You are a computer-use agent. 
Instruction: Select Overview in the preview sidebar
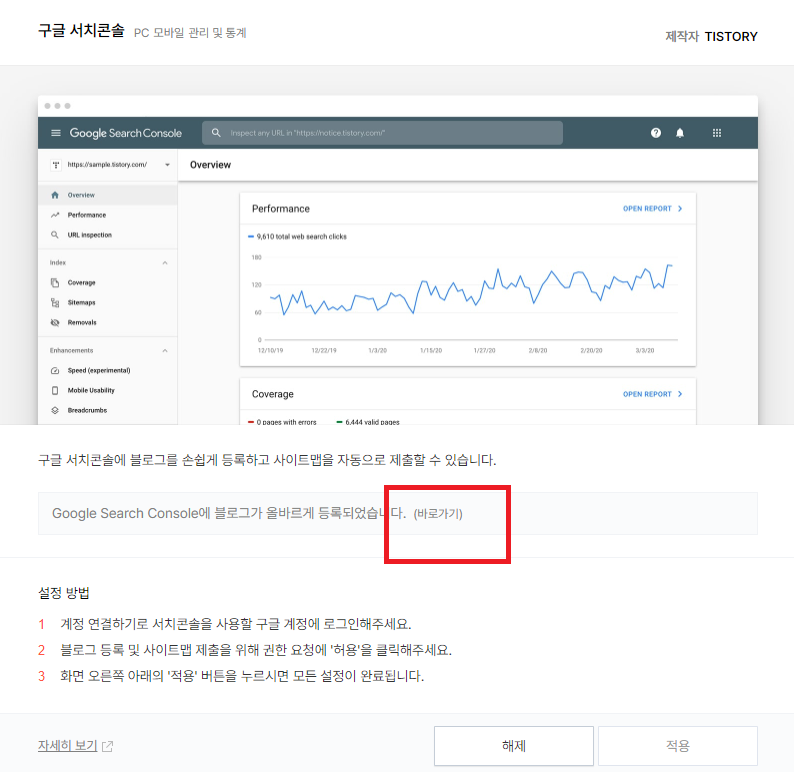pyautogui.click(x=108, y=195)
